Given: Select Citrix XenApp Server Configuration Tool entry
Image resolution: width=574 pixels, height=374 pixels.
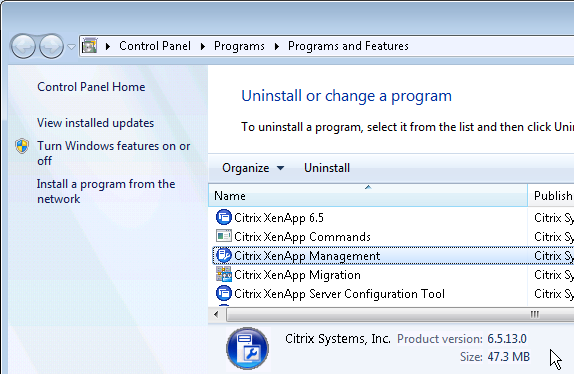Looking at the screenshot, I should [339, 294].
